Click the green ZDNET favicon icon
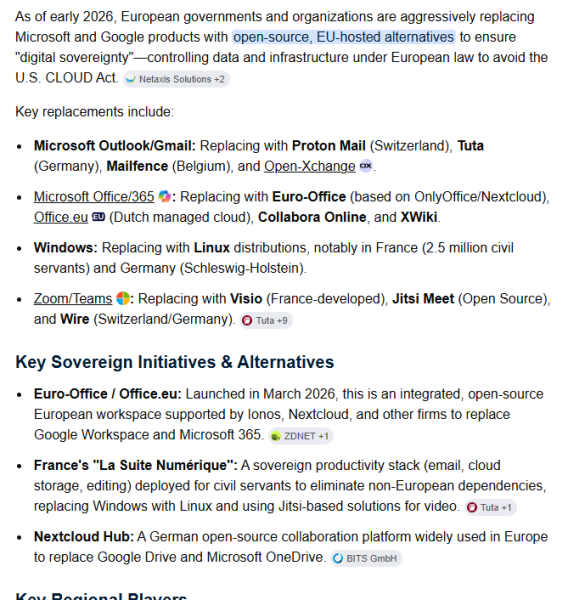This screenshot has width=568, height=600. click(276, 436)
